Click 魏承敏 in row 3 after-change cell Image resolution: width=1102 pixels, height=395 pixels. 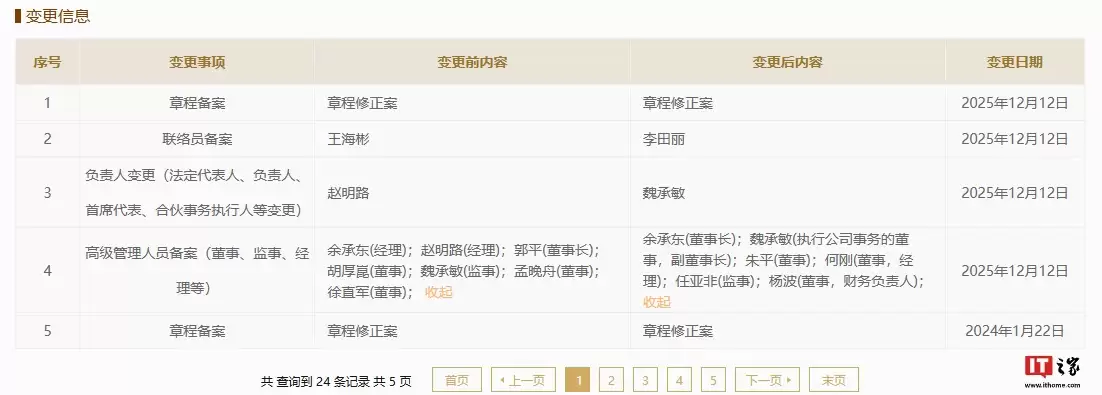click(664, 193)
